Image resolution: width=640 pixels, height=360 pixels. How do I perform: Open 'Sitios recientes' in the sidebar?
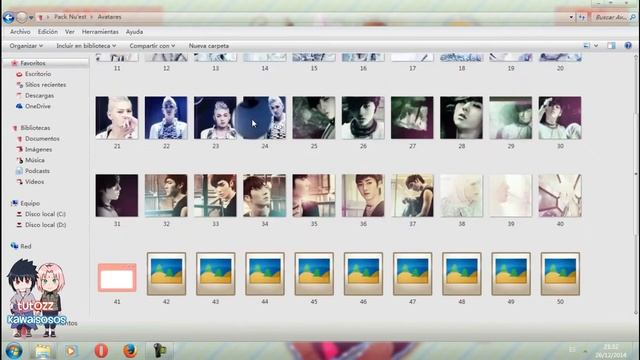(45, 84)
